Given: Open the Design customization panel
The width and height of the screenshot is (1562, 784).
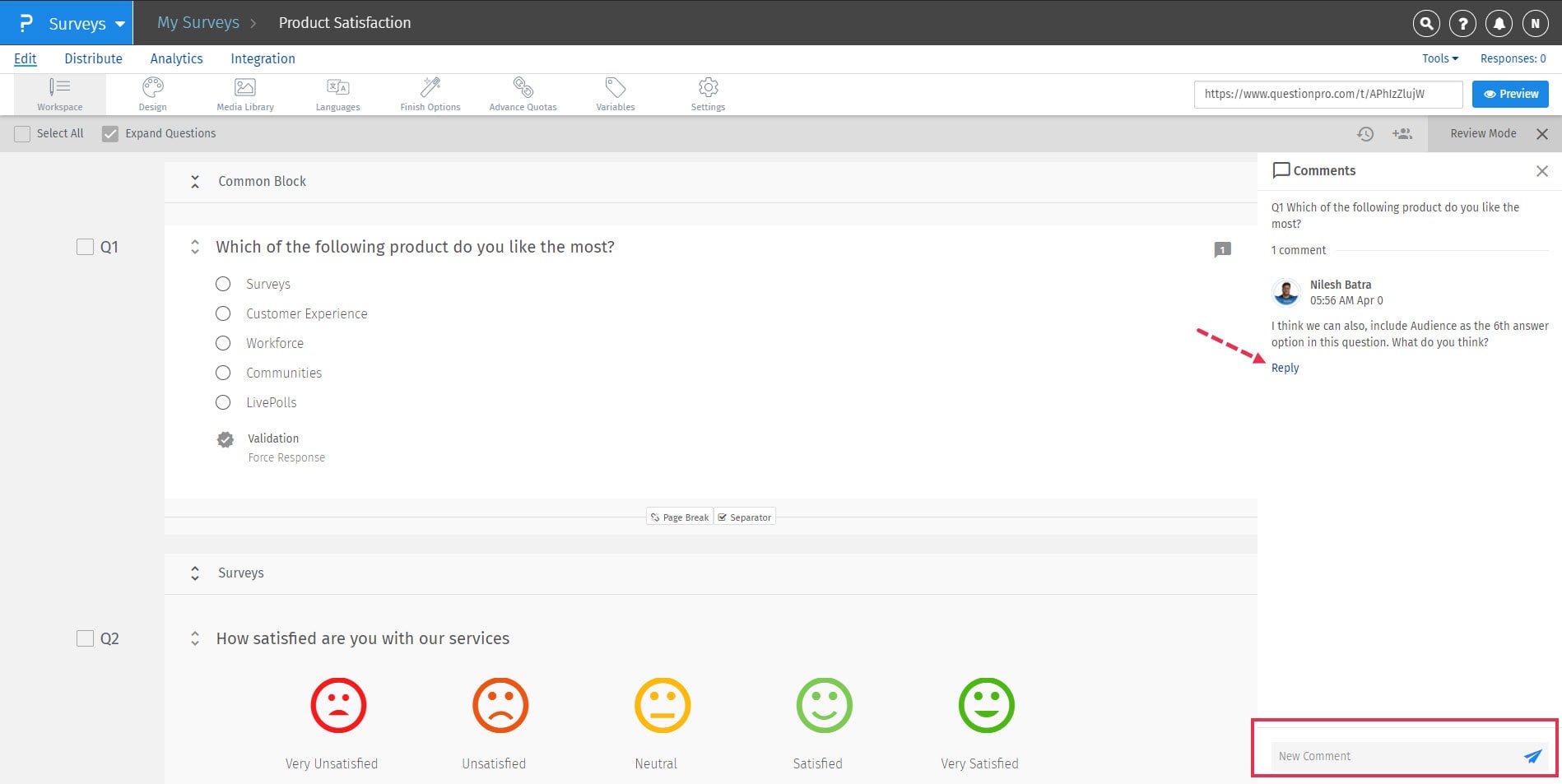Looking at the screenshot, I should pyautogui.click(x=152, y=93).
